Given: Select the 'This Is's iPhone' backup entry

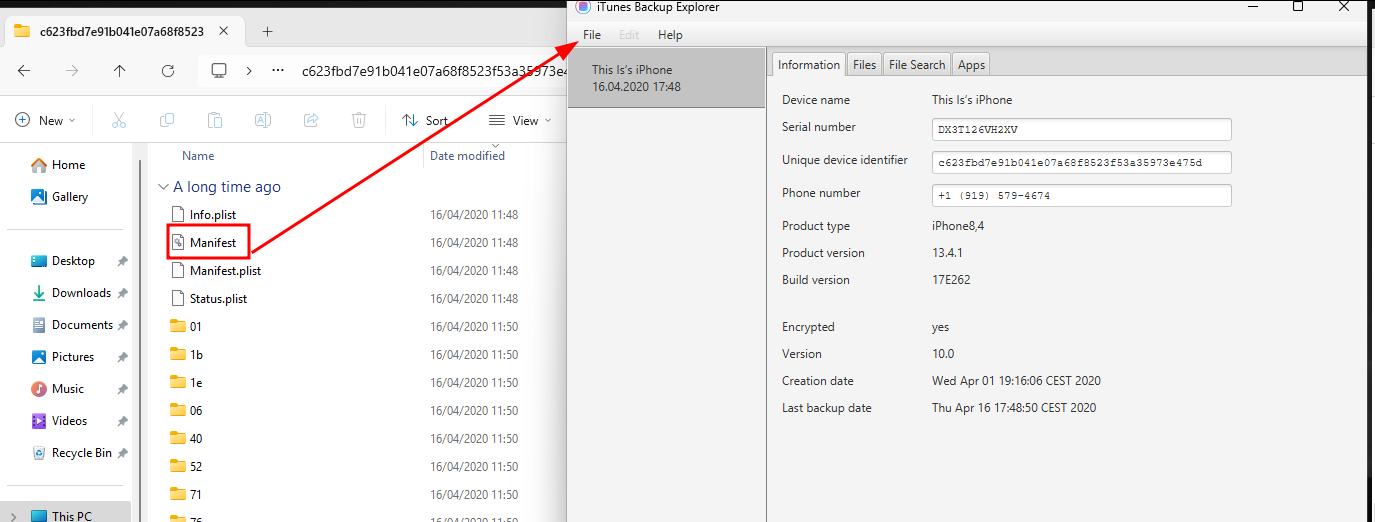Looking at the screenshot, I should 666,78.
